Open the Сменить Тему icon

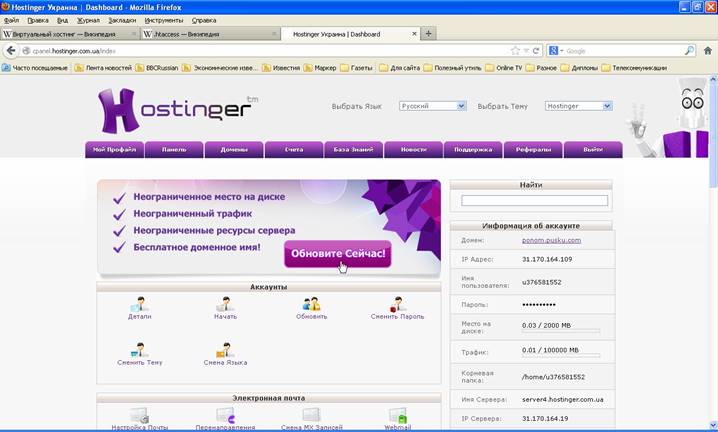point(139,350)
